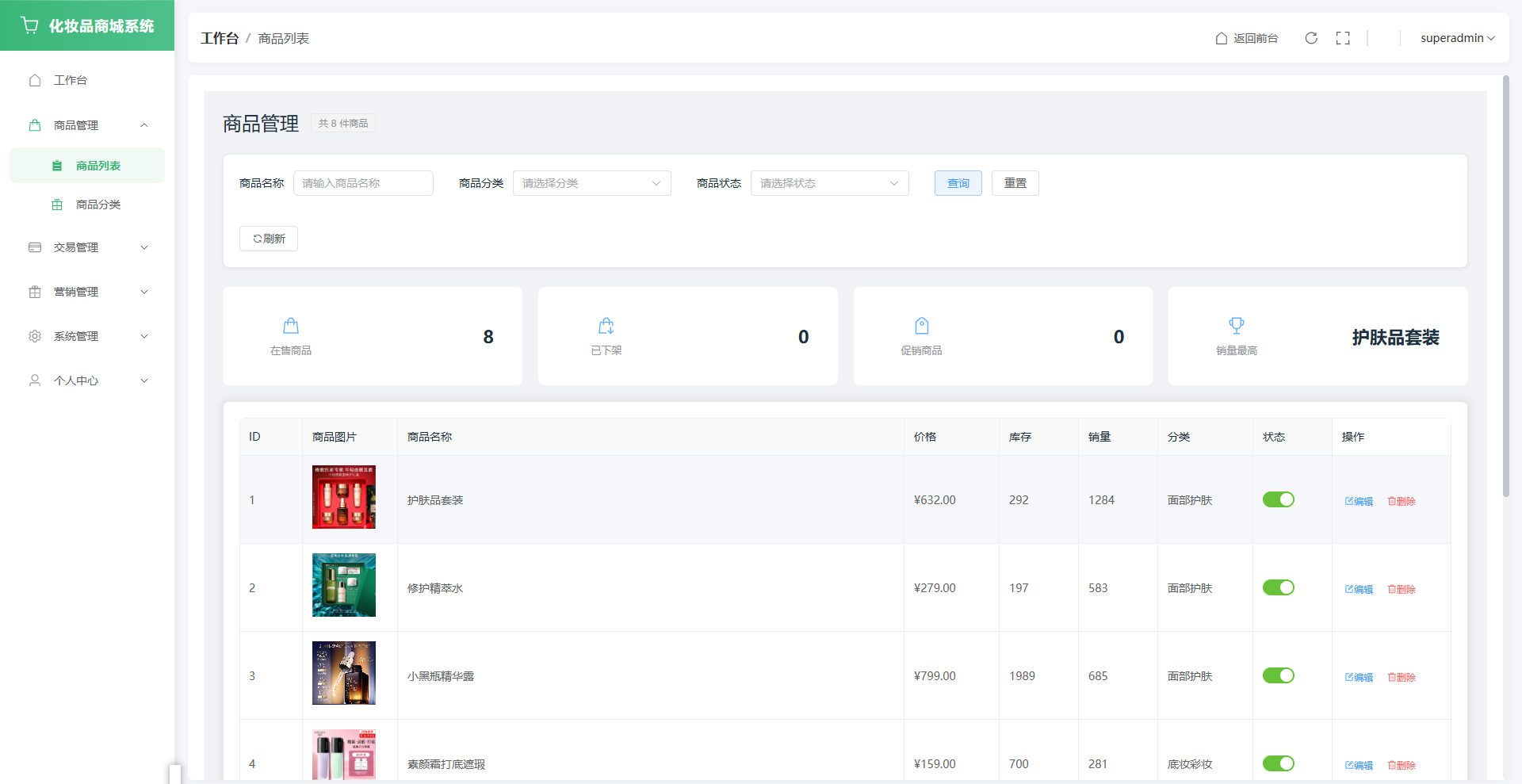
Task: Click the page vertical scrollbar
Action: [x=1506, y=285]
